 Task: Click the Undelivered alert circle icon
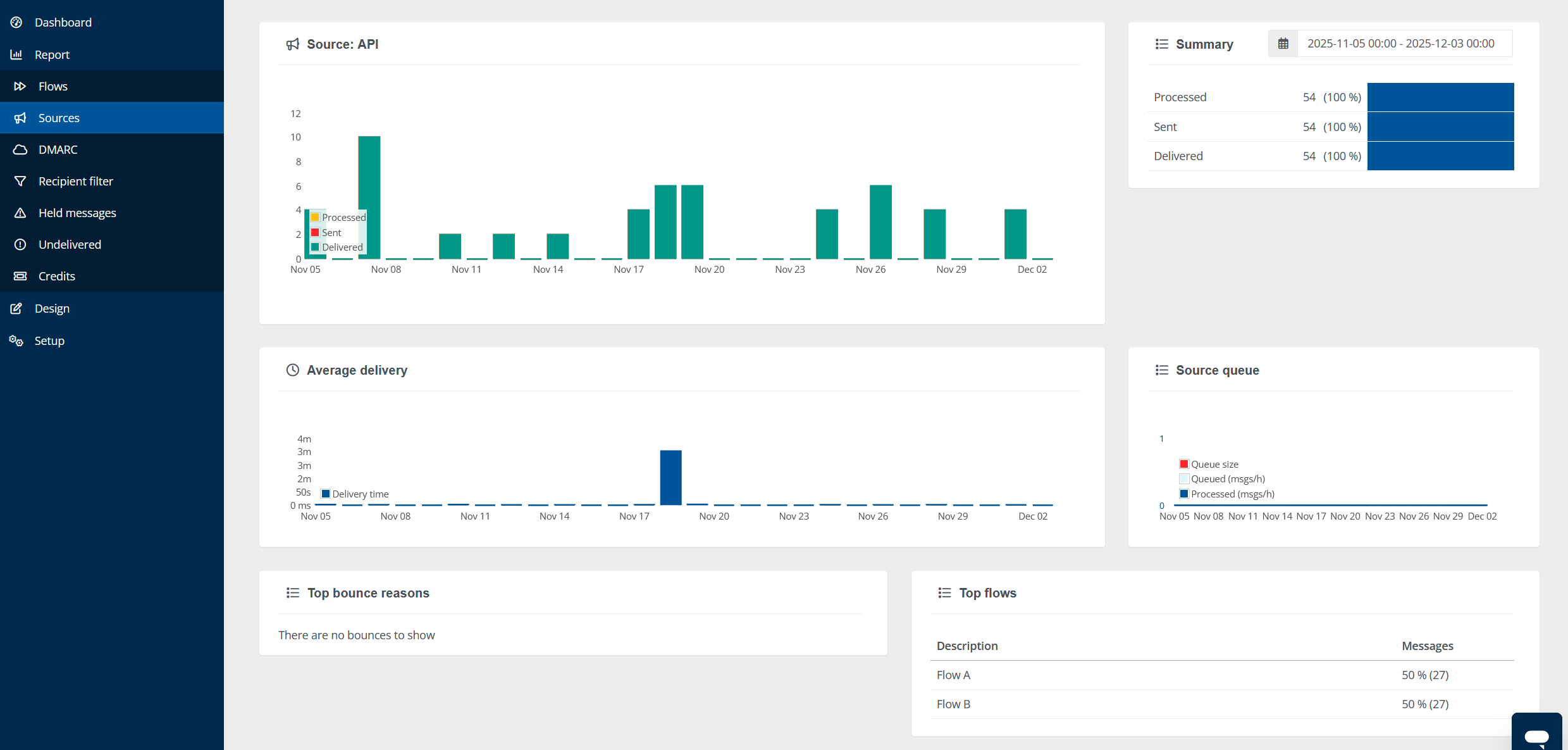(20, 244)
